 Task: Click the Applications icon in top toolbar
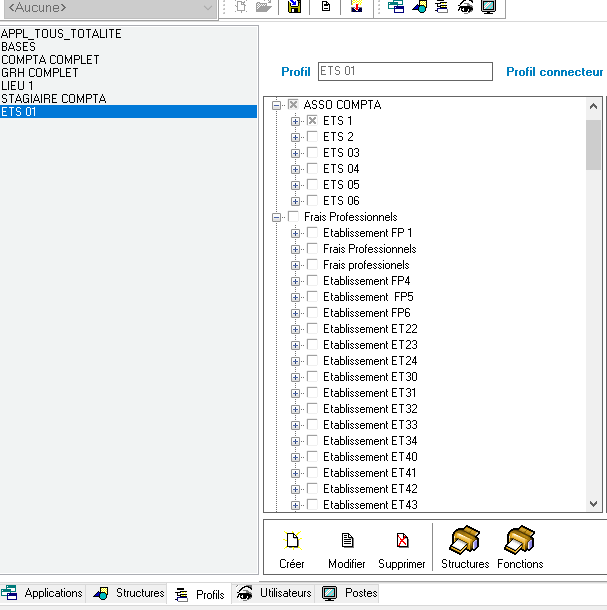pos(396,7)
